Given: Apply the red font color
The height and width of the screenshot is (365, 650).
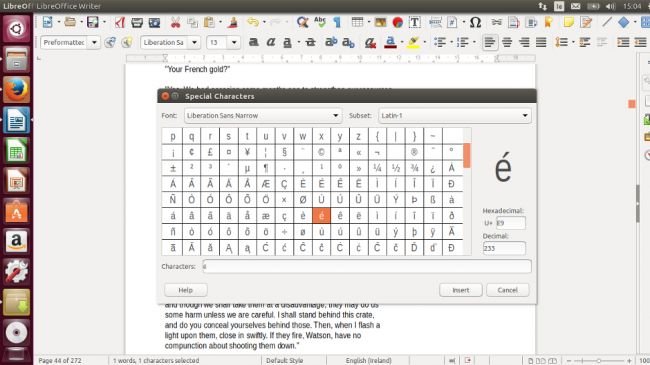Looking at the screenshot, I should tap(390, 42).
